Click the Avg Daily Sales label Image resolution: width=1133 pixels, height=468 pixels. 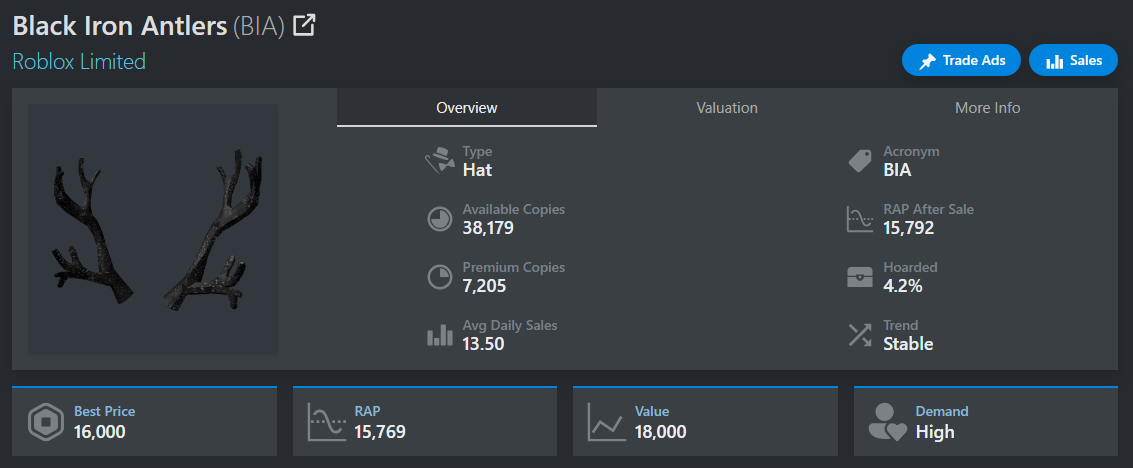point(510,325)
